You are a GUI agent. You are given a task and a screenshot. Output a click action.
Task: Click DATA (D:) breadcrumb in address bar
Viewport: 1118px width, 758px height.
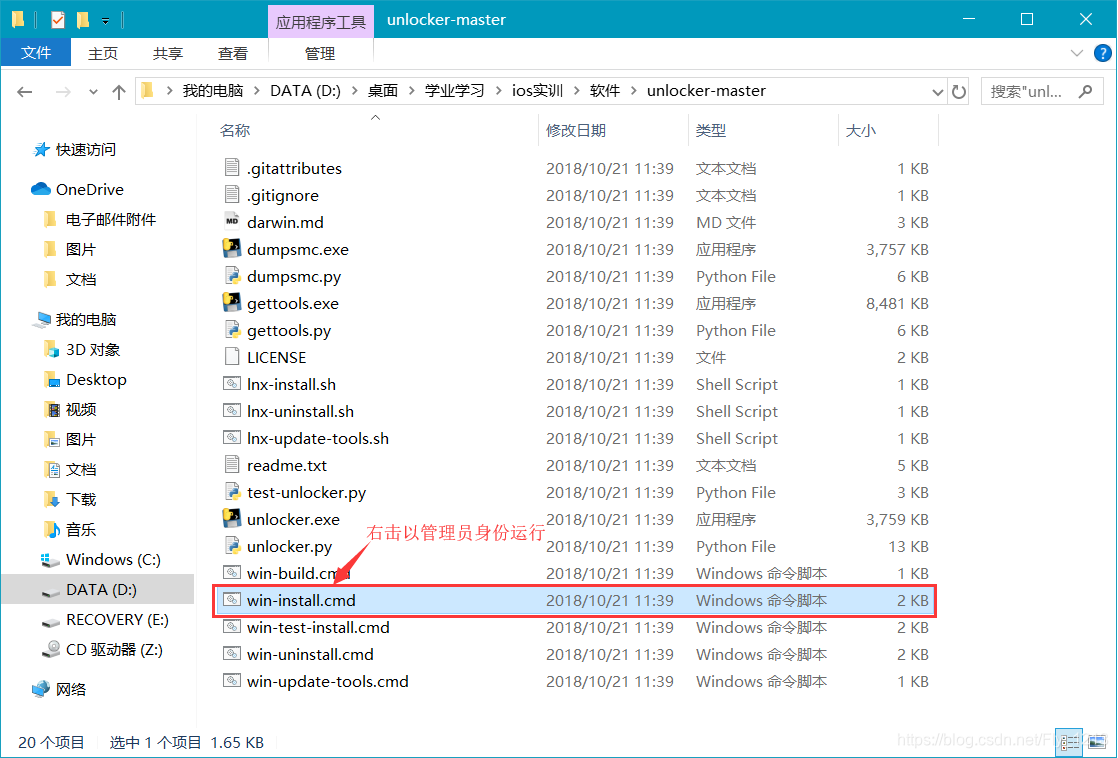tap(305, 91)
